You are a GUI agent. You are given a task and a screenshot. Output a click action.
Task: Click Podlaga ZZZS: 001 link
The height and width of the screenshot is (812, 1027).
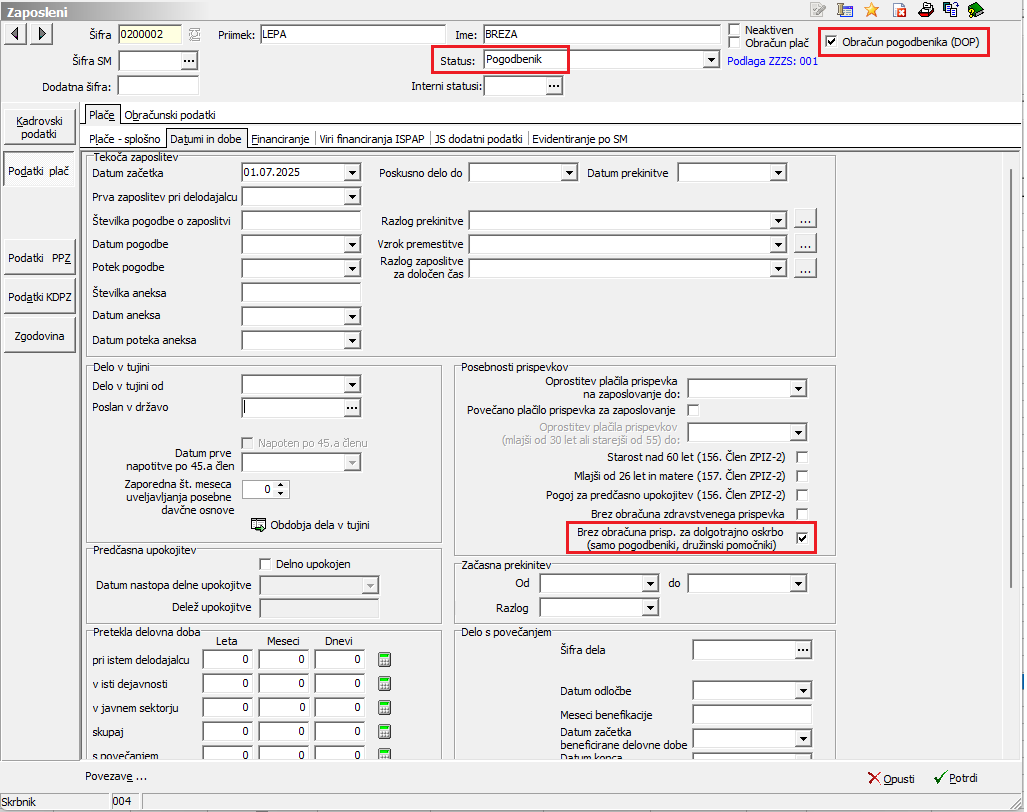tap(772, 61)
